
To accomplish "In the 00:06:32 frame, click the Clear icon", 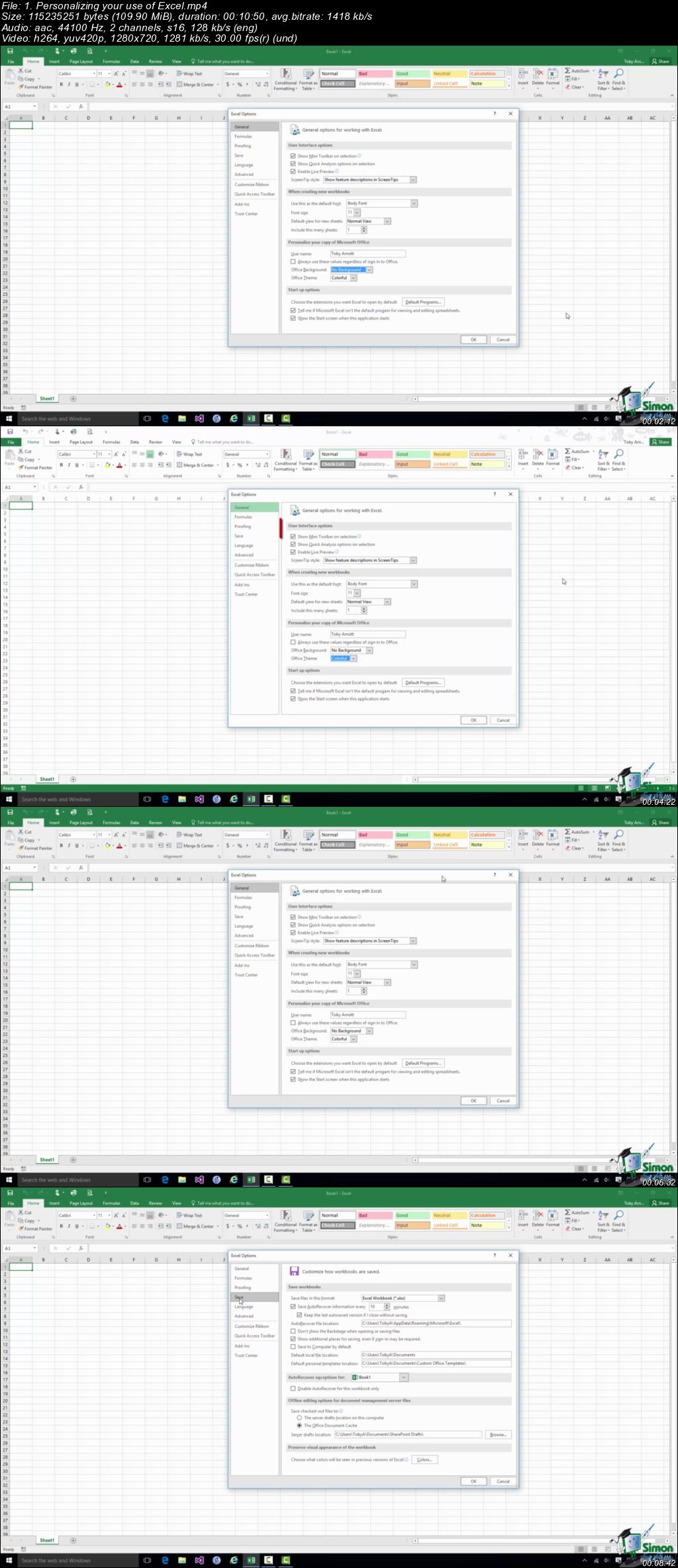I will 568,849.
